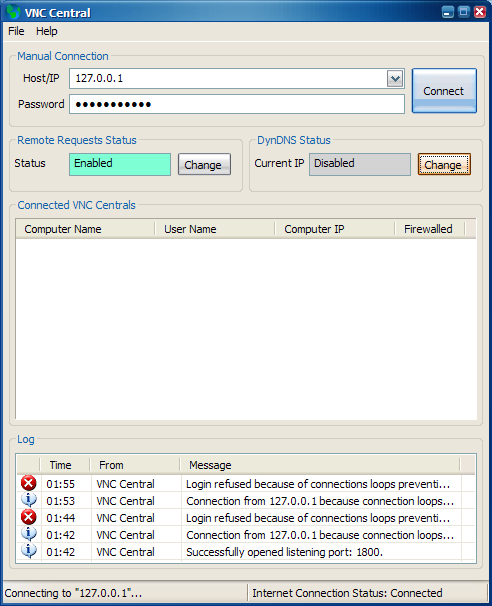
Task: Expand the Host/IP dropdown arrow
Action: [395, 79]
